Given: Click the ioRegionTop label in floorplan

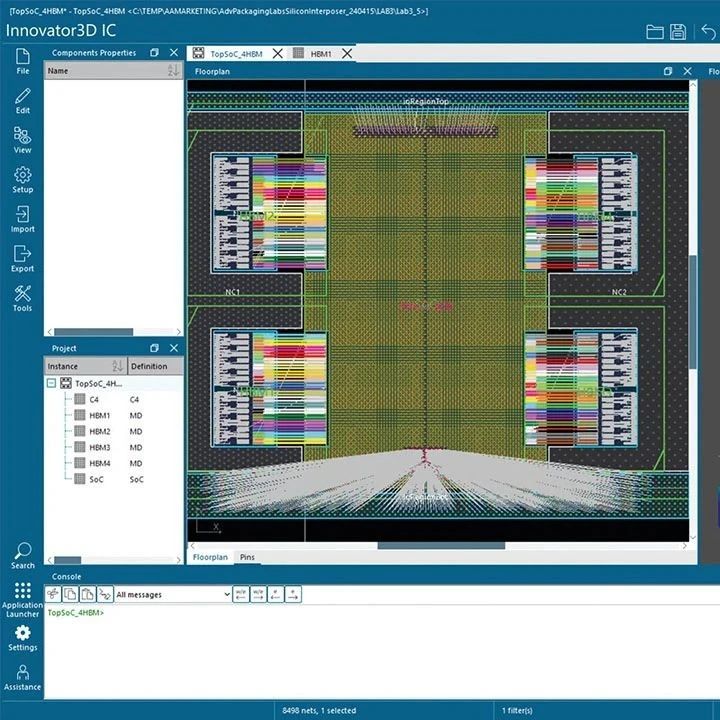Looking at the screenshot, I should click(426, 101).
